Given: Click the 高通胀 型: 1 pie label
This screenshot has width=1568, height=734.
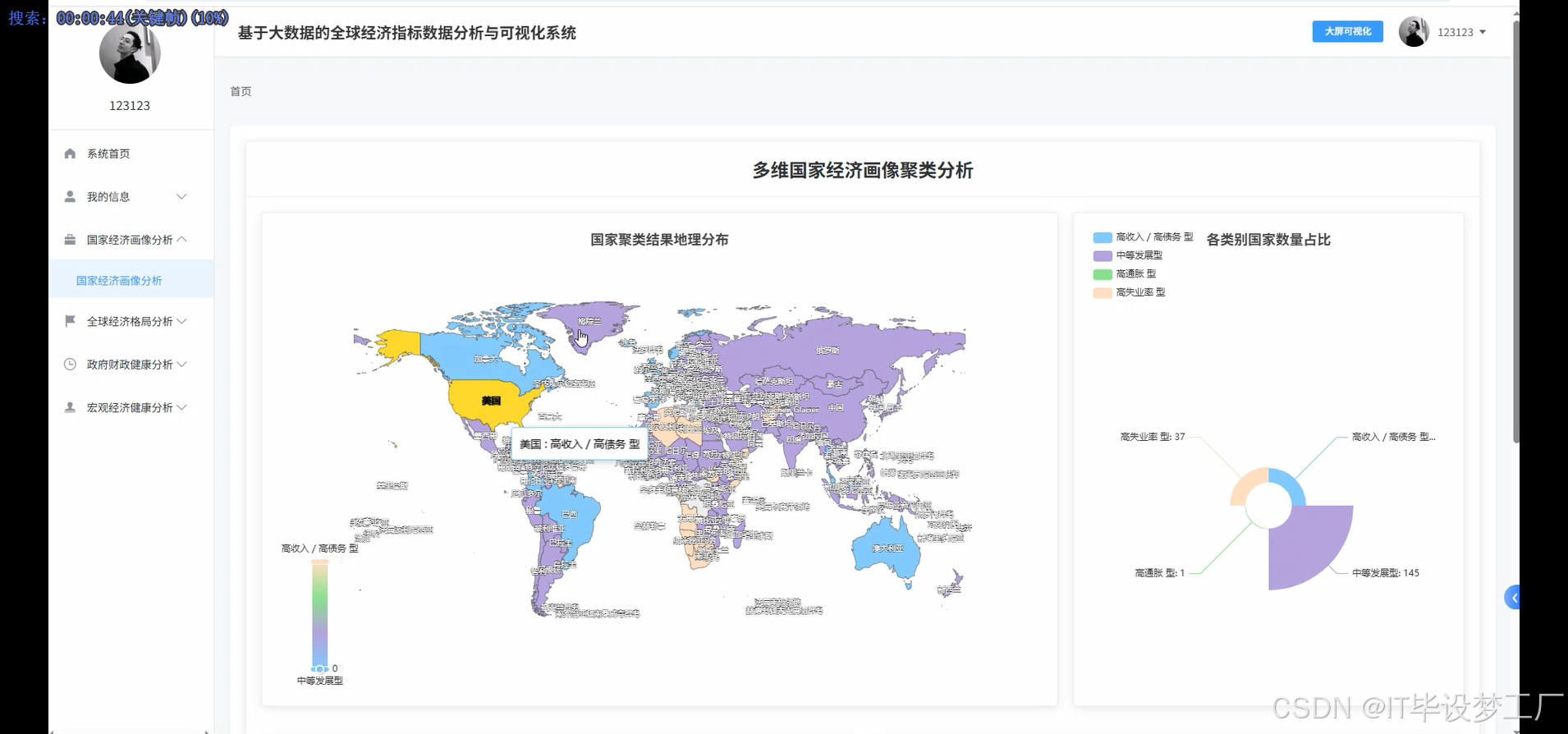Looking at the screenshot, I should coord(1160,573).
